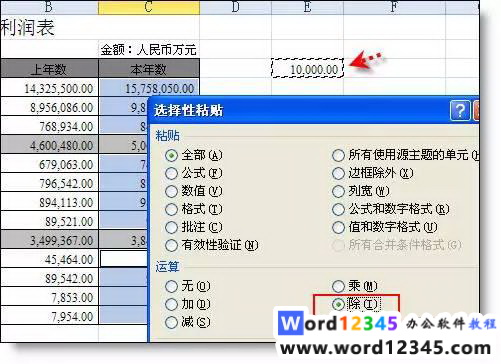Click the 金额：人民币万元 label cell
This screenshot has height=364, width=501.
tap(149, 49)
